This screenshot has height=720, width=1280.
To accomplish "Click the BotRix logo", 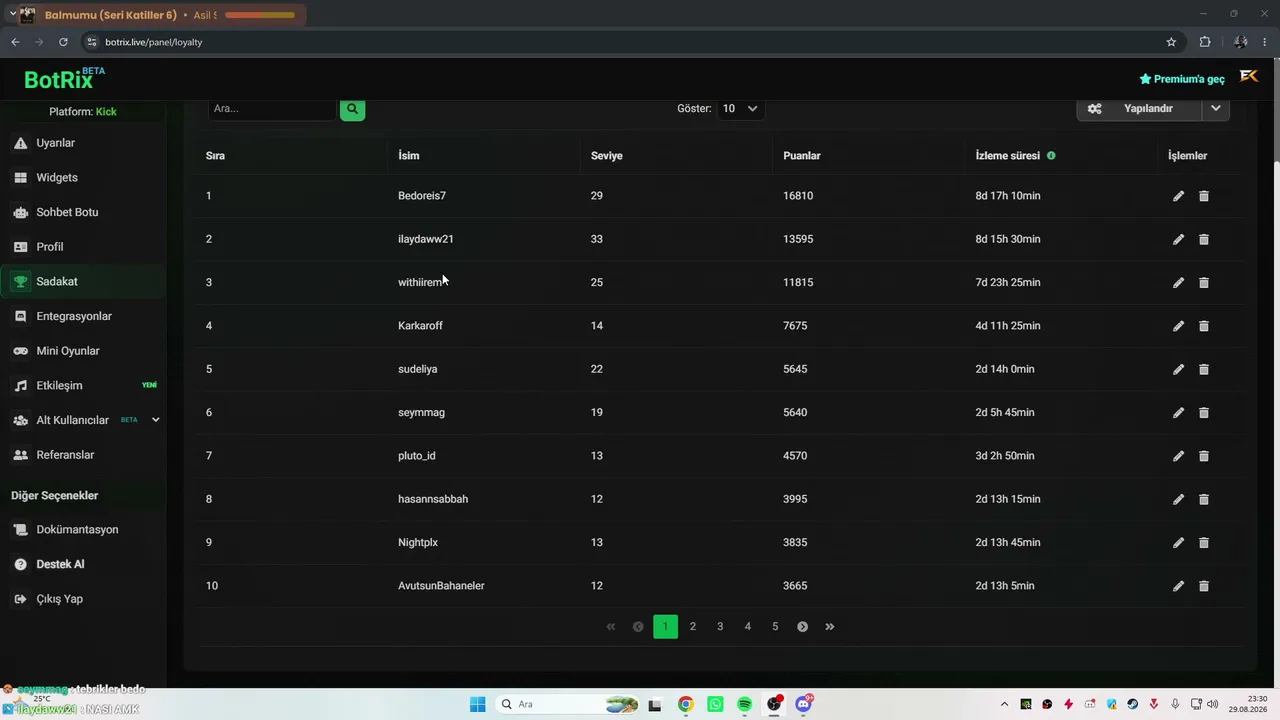I will coord(64,78).
